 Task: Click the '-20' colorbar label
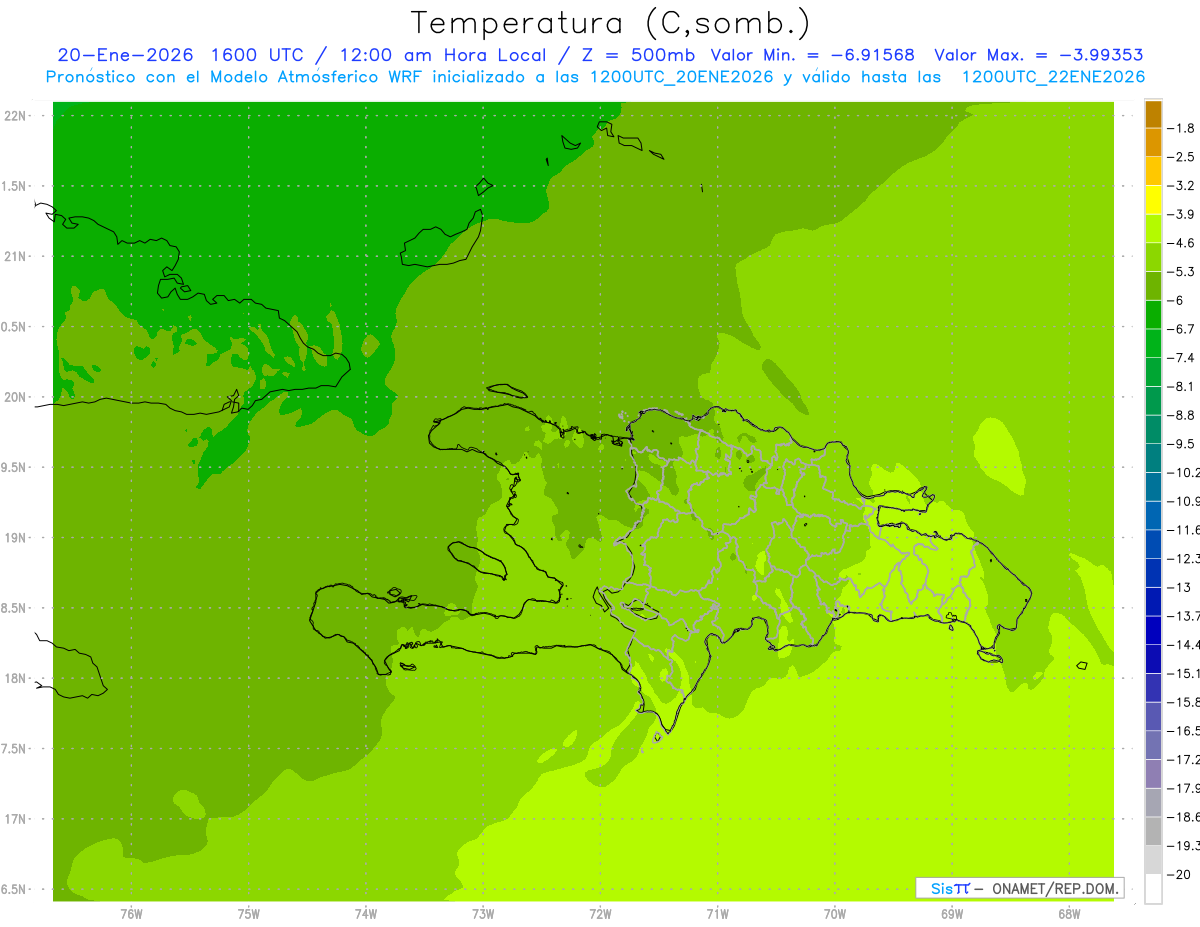[1179, 874]
